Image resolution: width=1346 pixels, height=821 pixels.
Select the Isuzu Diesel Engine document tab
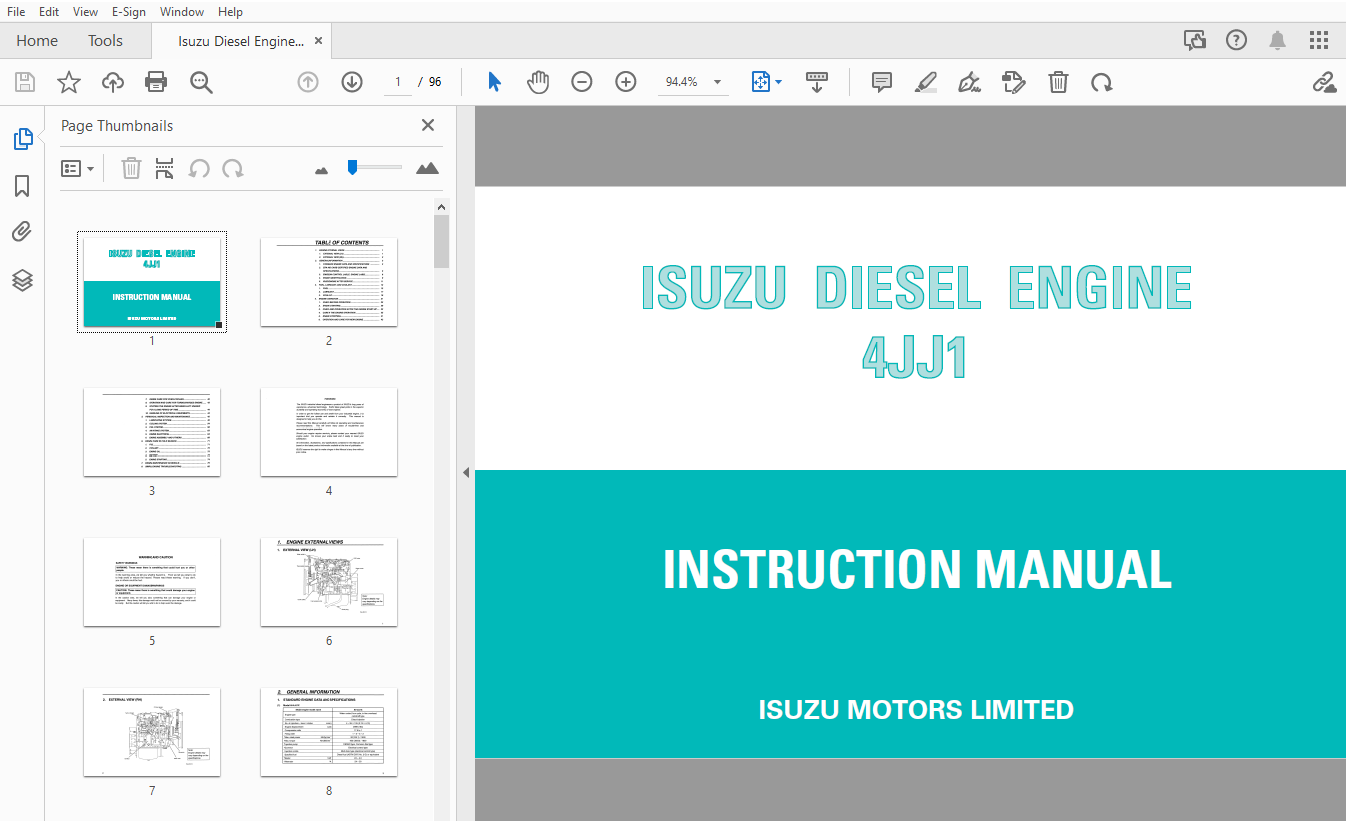[x=241, y=41]
